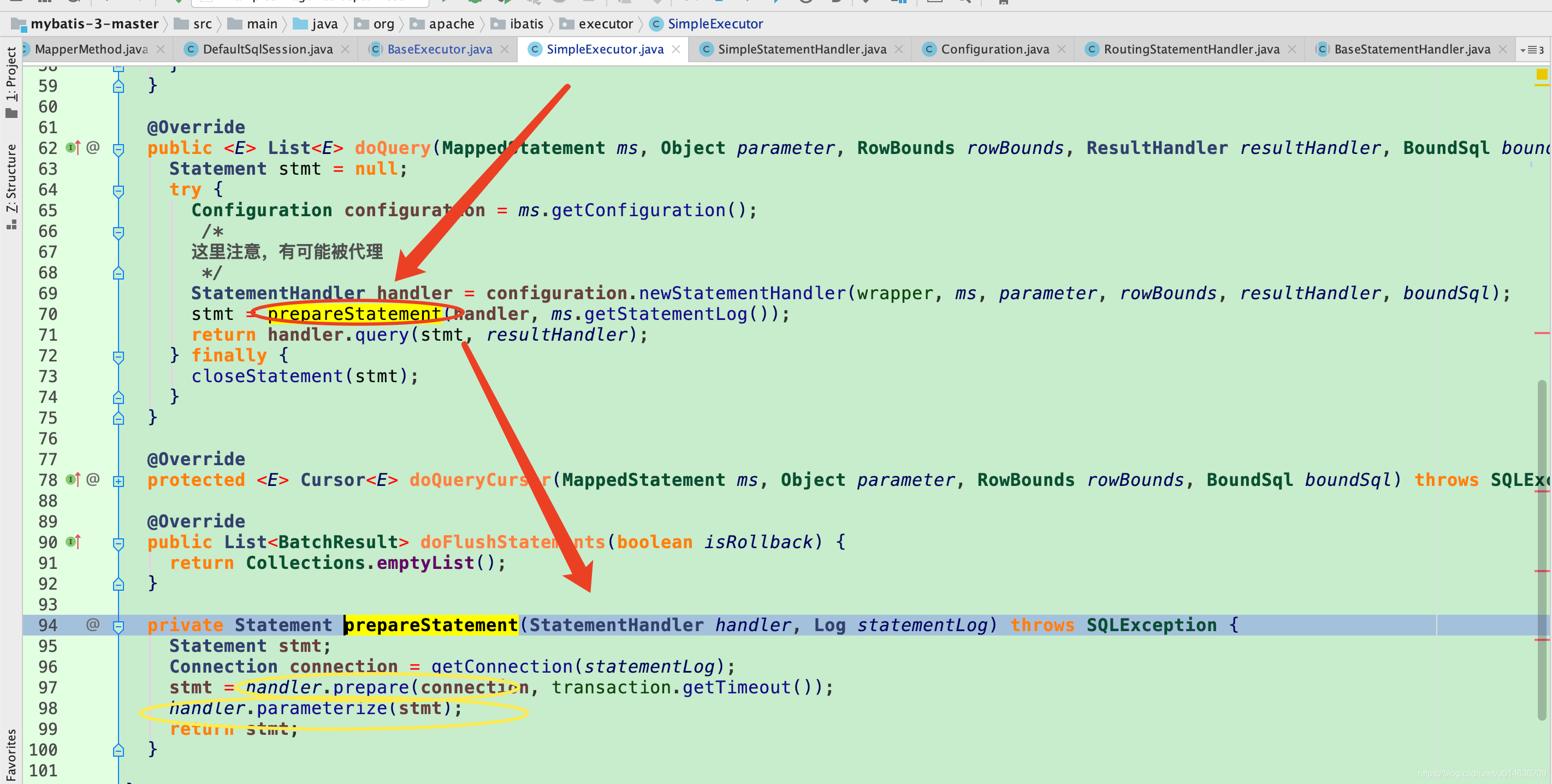Viewport: 1552px width, 784px height.
Task: Click prepareStatement call on line 70
Action: 354,314
